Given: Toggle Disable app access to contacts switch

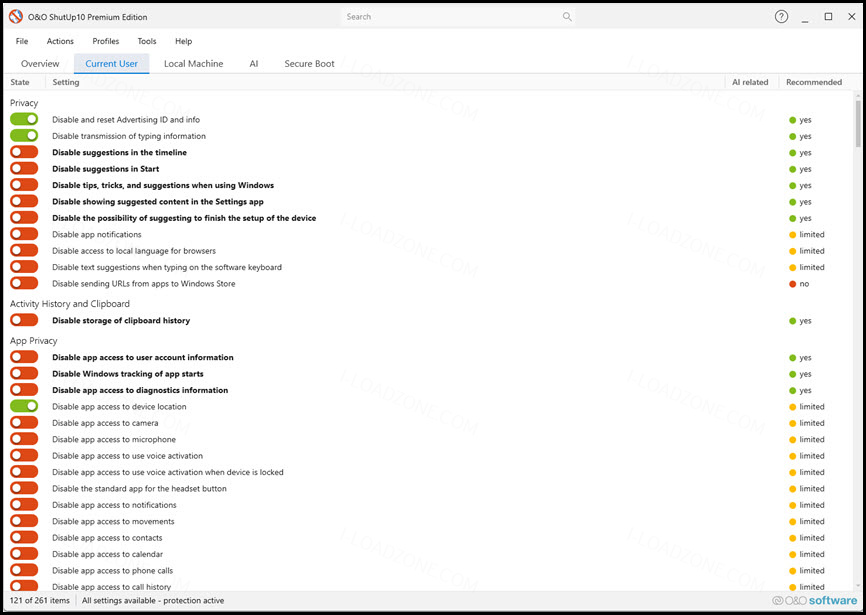Looking at the screenshot, I should [24, 537].
